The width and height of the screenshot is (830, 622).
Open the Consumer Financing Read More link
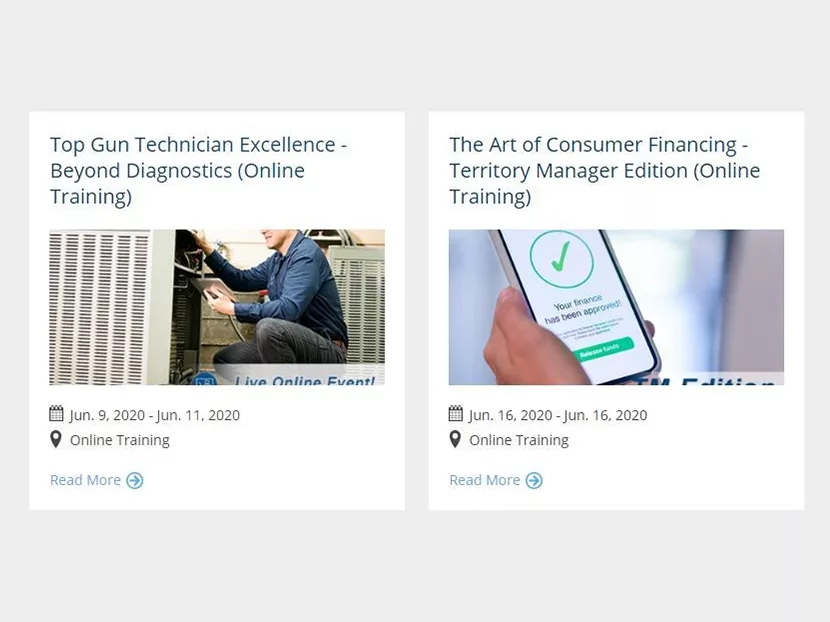coord(484,480)
